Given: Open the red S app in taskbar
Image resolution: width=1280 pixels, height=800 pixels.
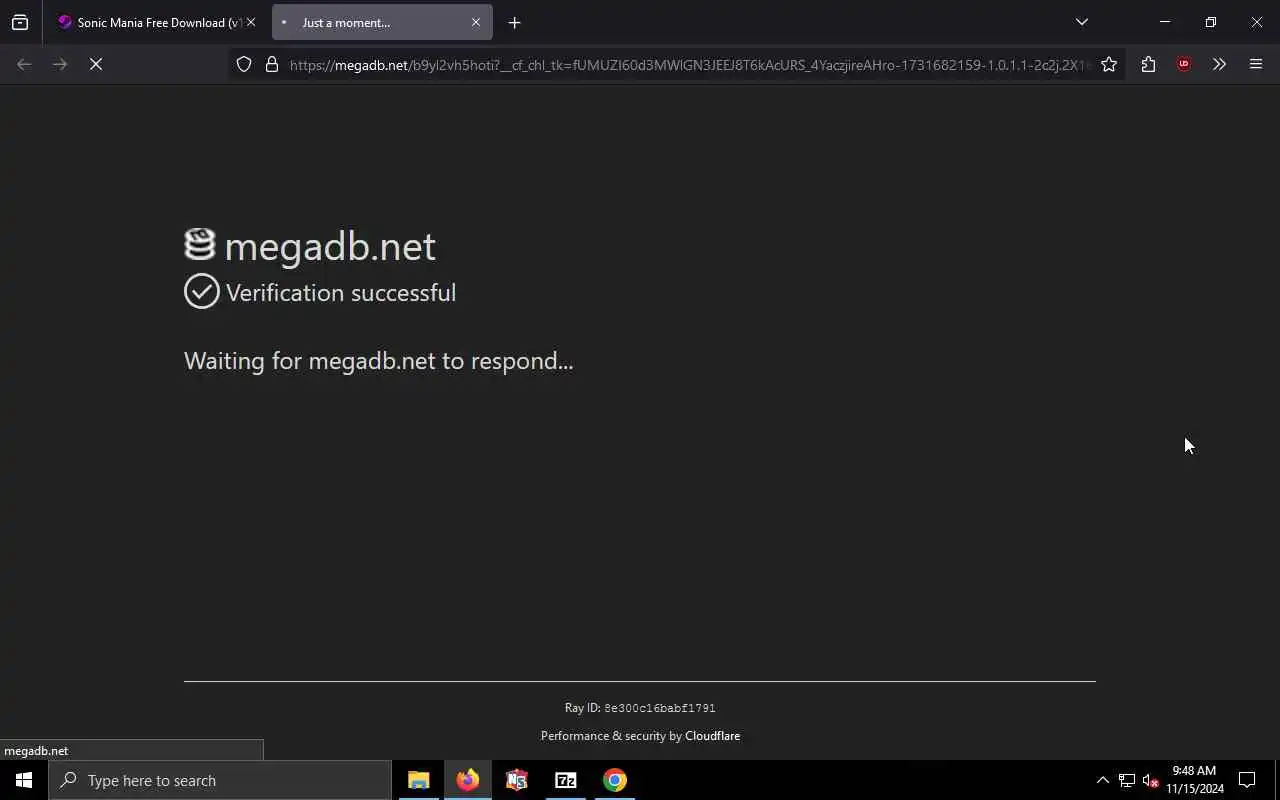Looking at the screenshot, I should 517,780.
